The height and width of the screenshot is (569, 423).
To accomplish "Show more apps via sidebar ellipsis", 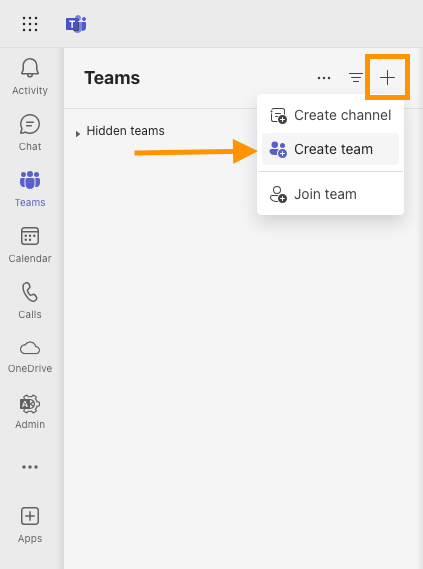I will (x=30, y=467).
